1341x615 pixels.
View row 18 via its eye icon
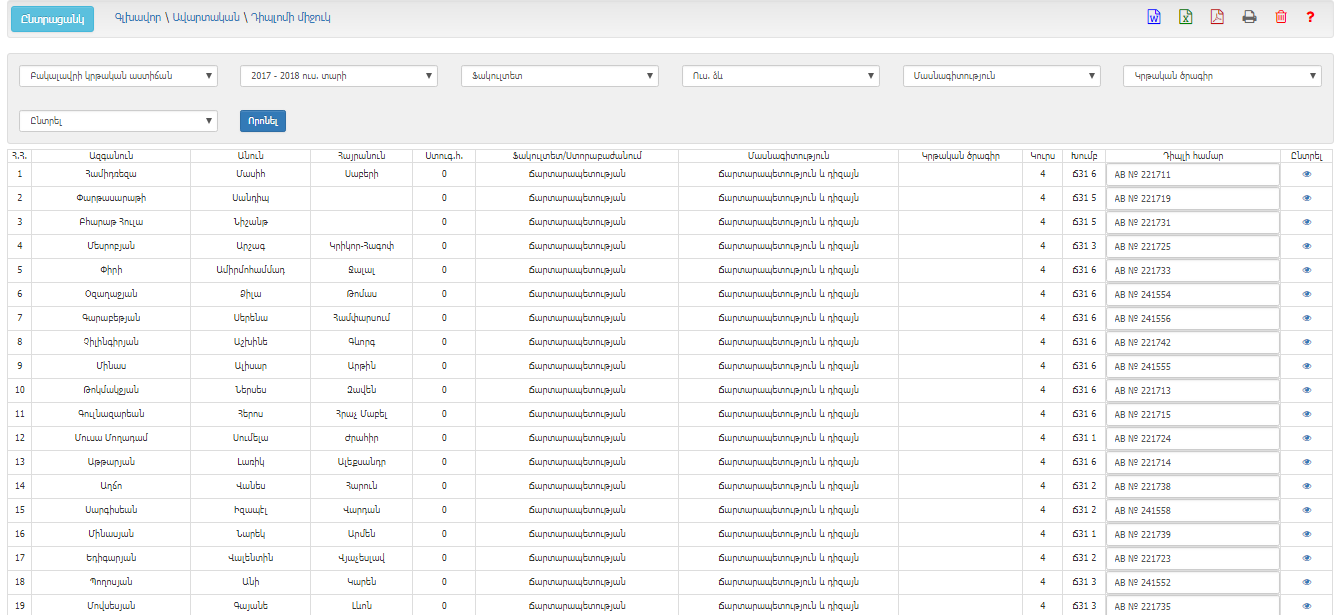tap(1306, 582)
